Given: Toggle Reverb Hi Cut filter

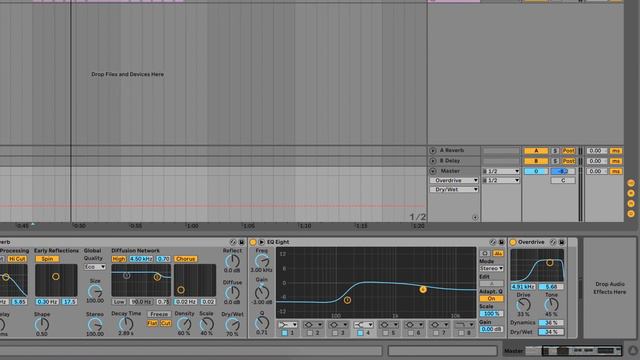Looking at the screenshot, I should [x=17, y=259].
